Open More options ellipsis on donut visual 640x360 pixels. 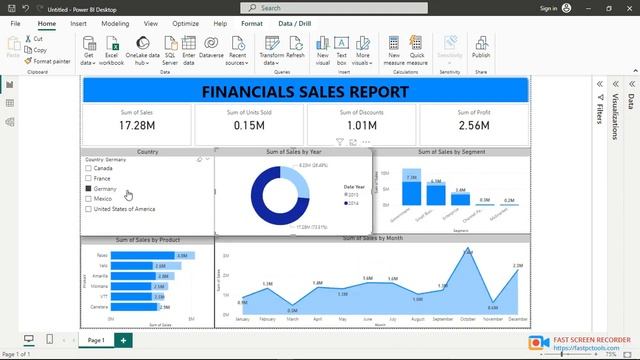tap(366, 142)
